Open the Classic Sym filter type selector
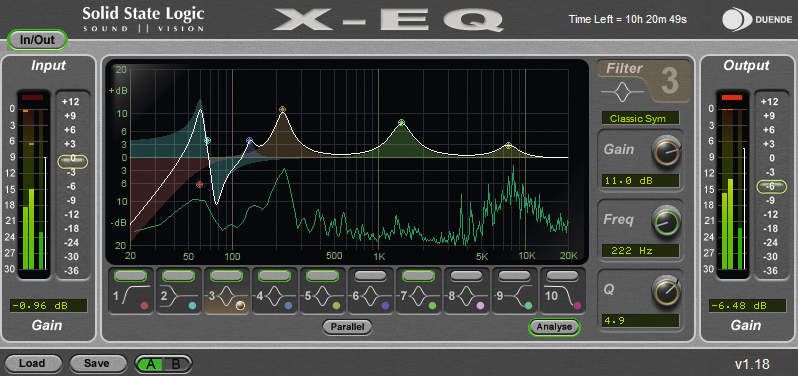Viewport: 798px width, 376px height. point(640,118)
